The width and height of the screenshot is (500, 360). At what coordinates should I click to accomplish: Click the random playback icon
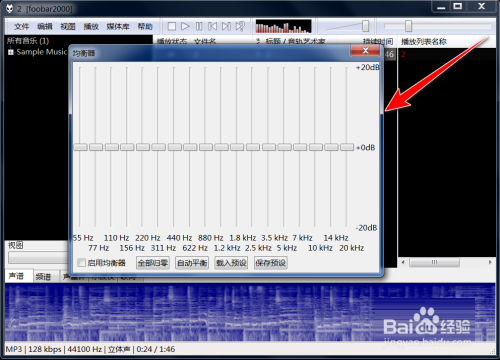tap(240, 26)
